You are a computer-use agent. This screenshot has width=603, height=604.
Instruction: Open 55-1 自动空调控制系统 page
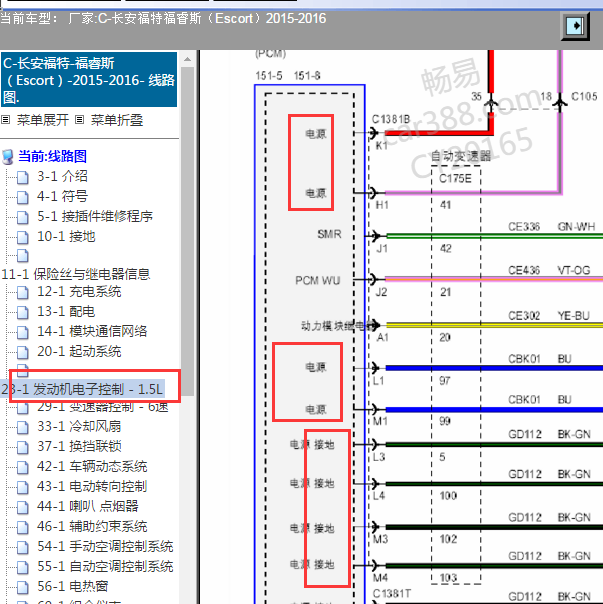tap(105, 567)
